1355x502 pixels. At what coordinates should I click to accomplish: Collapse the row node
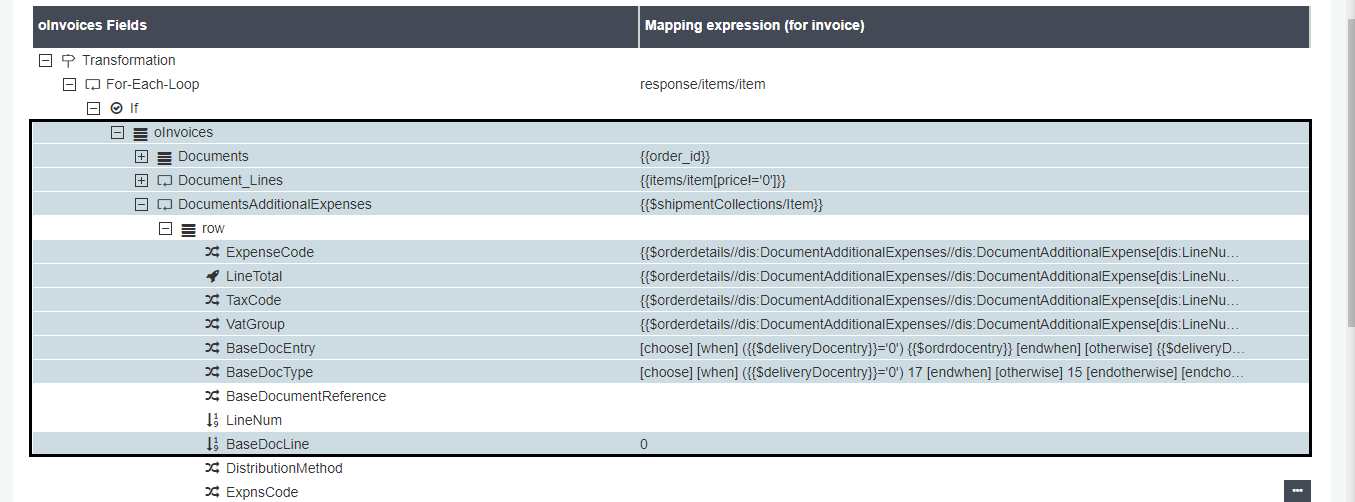(165, 228)
